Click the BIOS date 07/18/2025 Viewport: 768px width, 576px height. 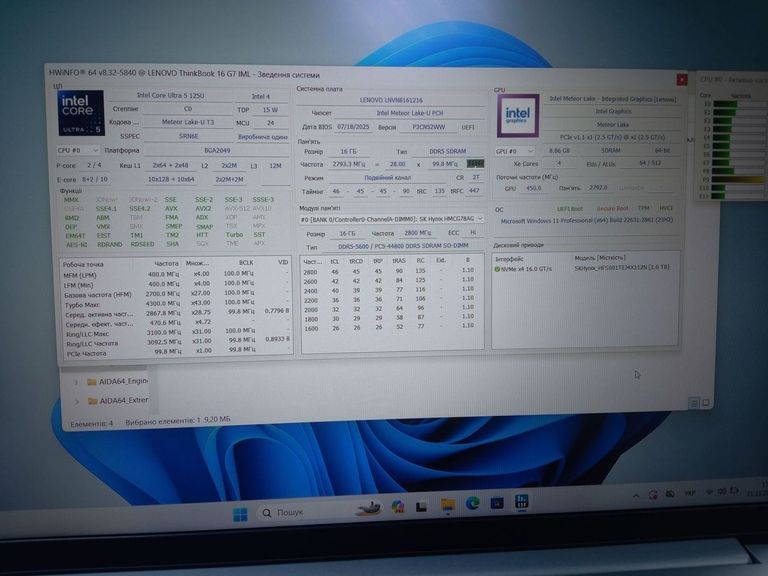pyautogui.click(x=353, y=127)
